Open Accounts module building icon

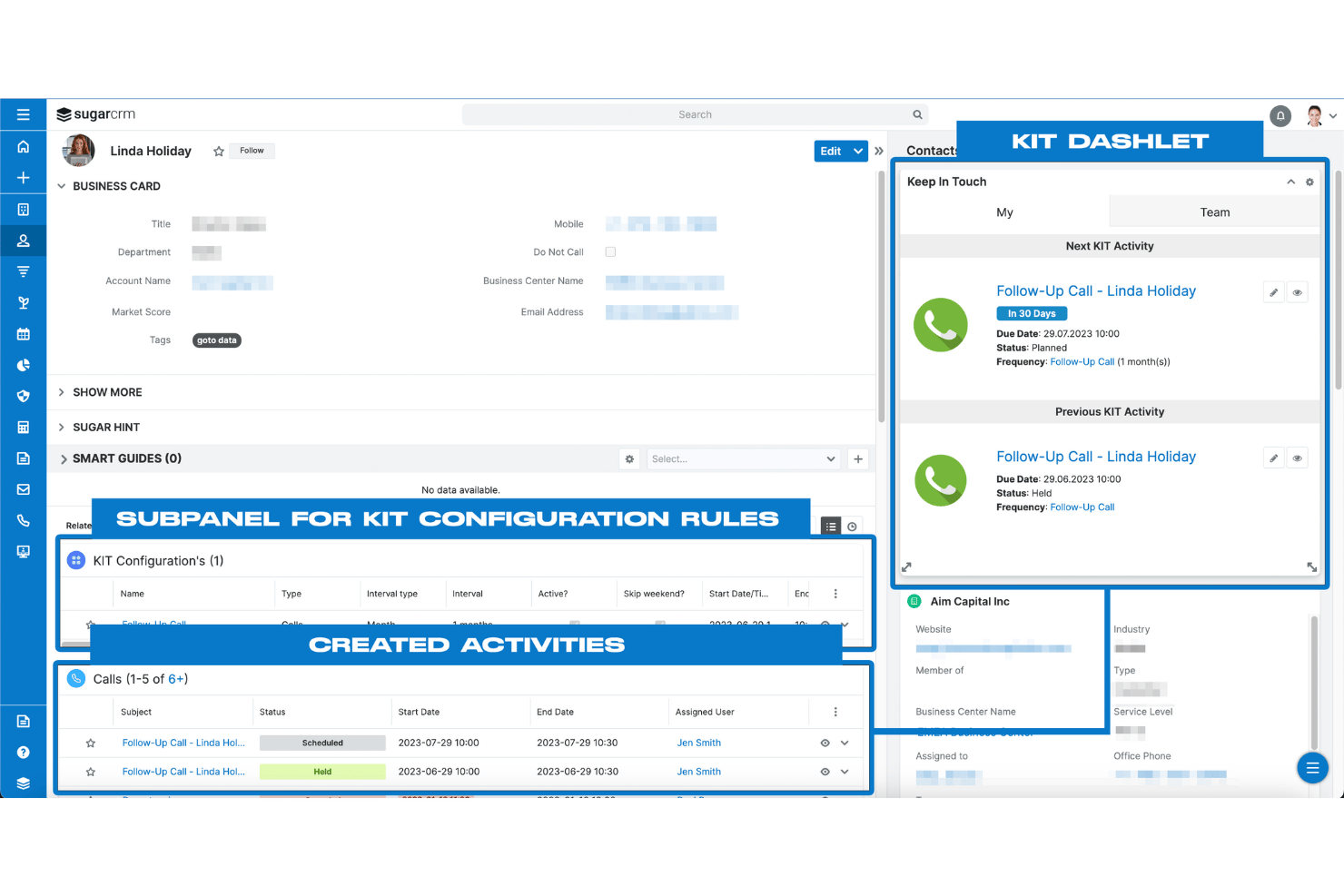click(x=24, y=209)
